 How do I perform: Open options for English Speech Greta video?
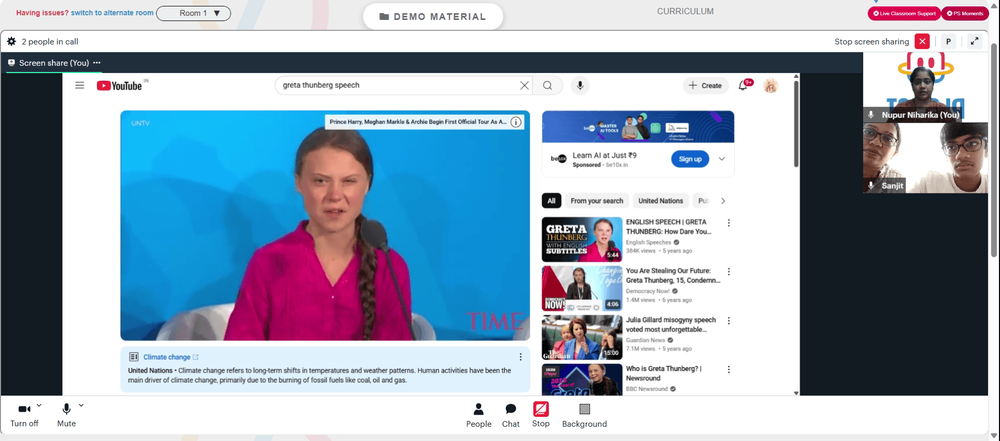tap(729, 223)
